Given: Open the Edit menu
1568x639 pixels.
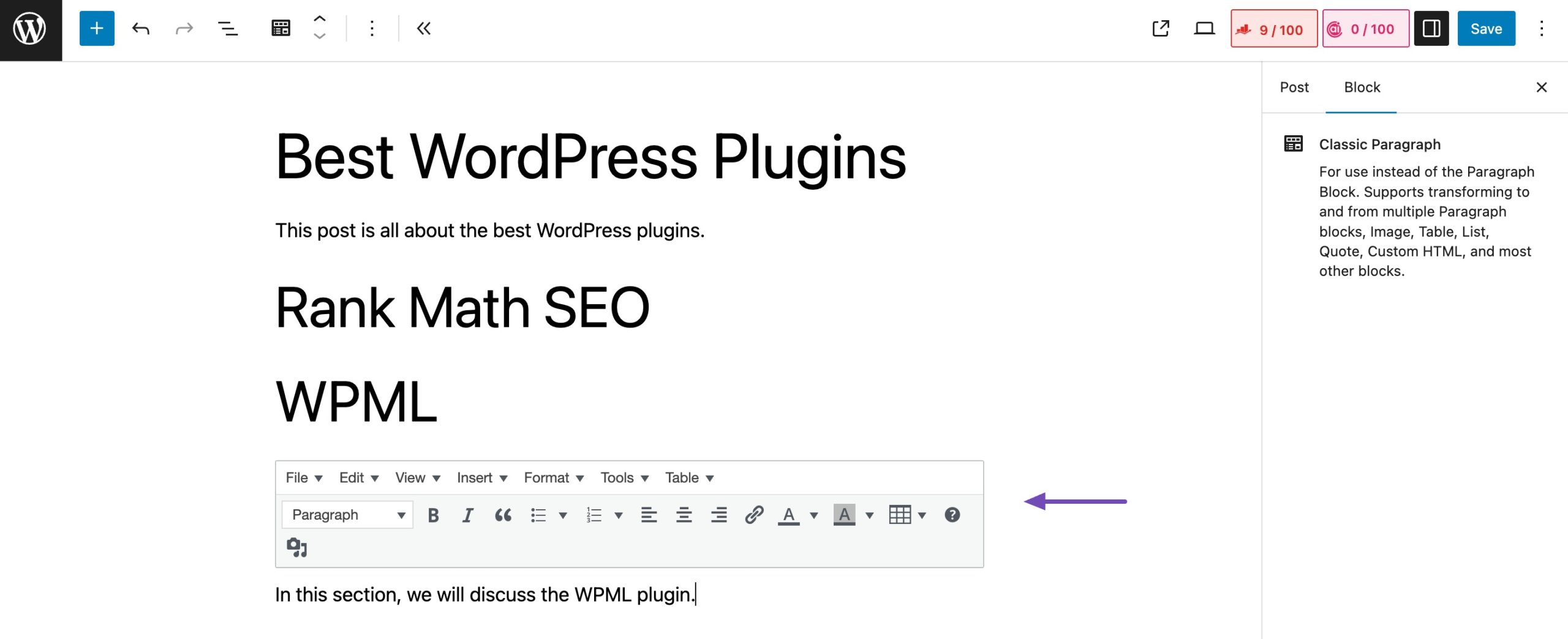Looking at the screenshot, I should 359,478.
